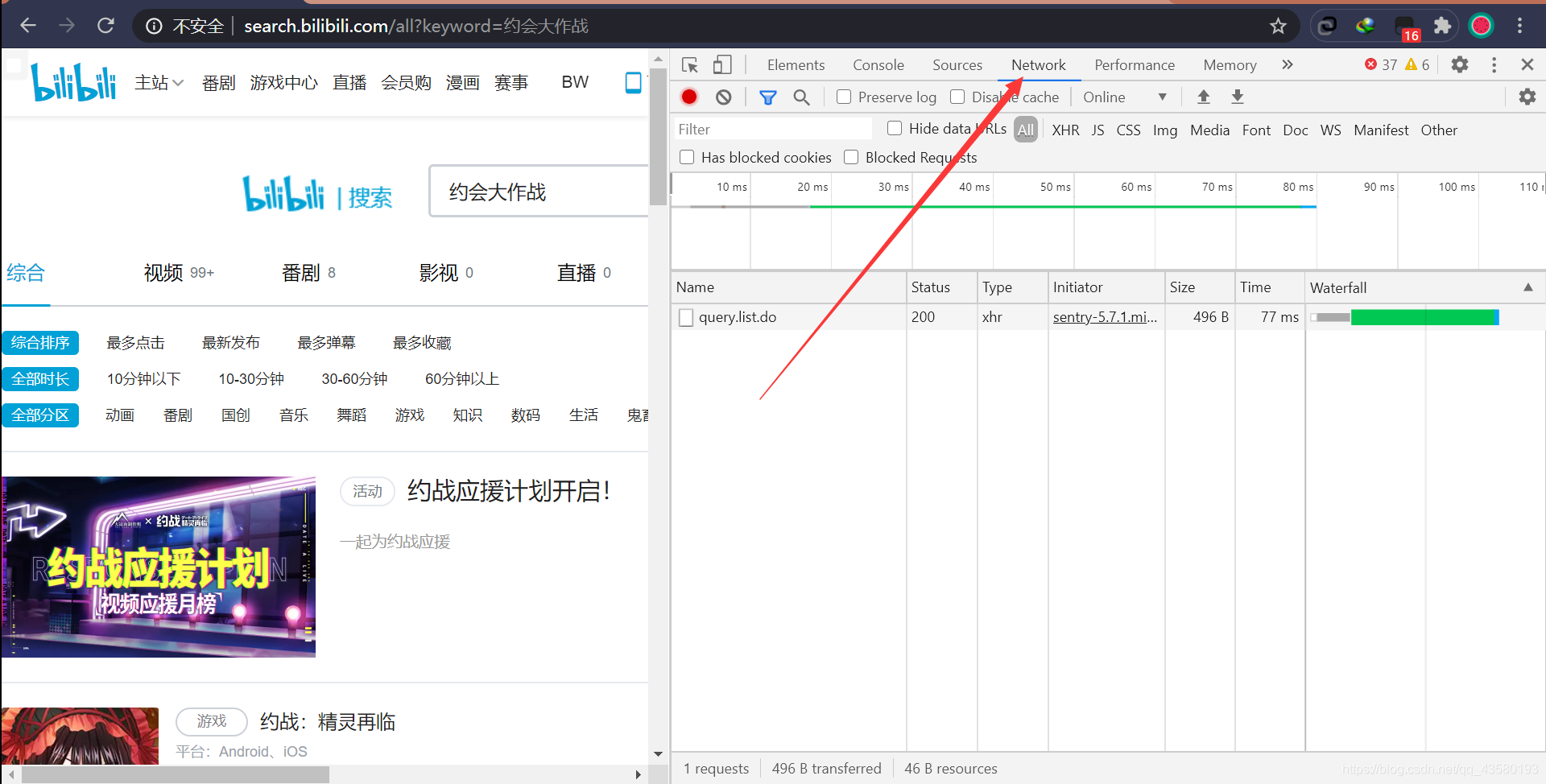Screen dimensions: 1546x784
Task: Tick Blocked Requests checkbox
Action: 851,158
